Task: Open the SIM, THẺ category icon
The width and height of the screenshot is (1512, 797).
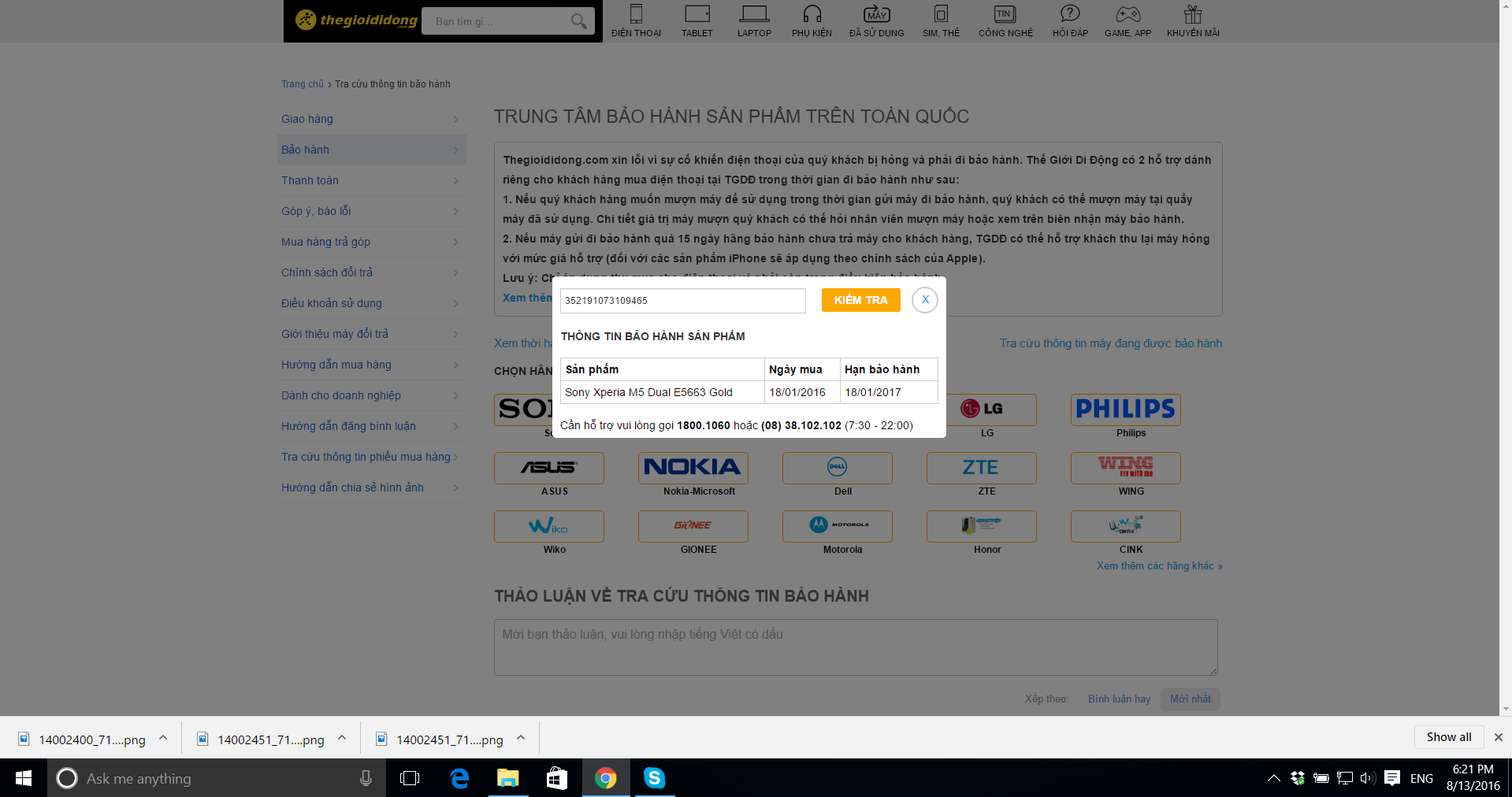Action: click(941, 21)
